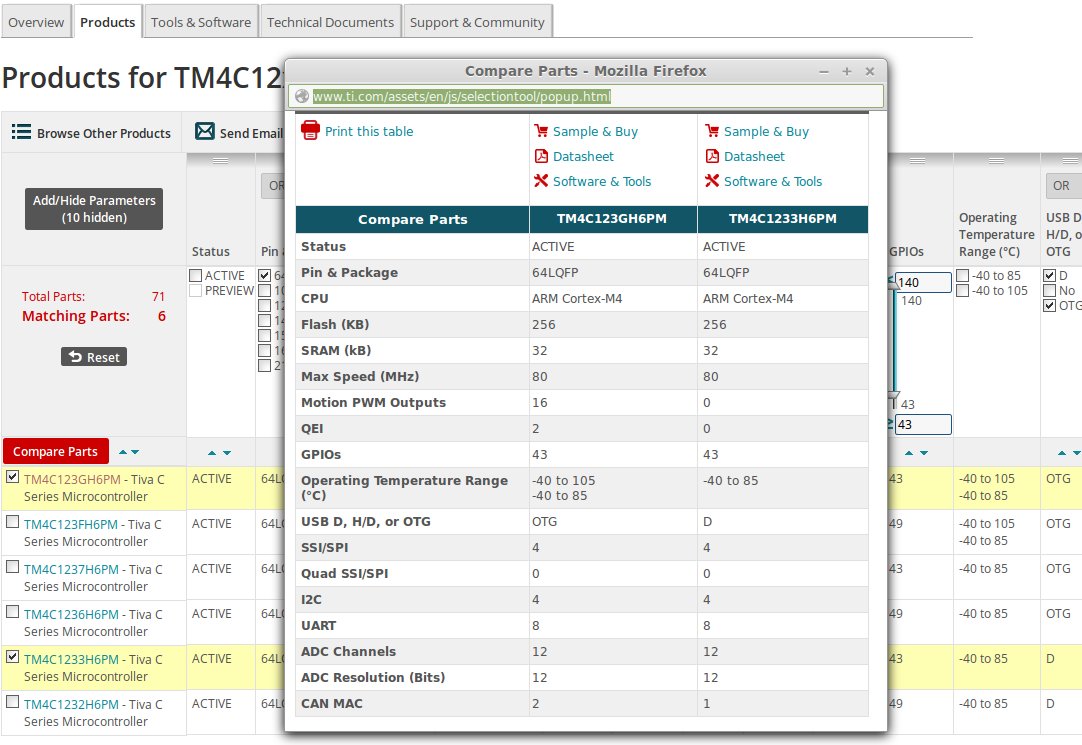
Task: Check the TM4C1237H6PM compare checkbox
Action: pos(12,566)
